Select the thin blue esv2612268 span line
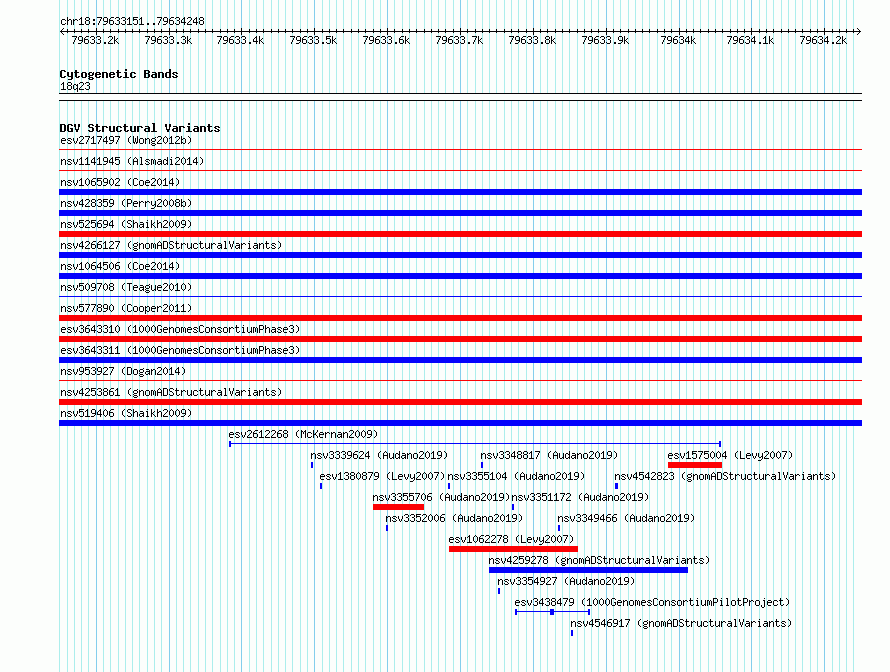 [475, 444]
